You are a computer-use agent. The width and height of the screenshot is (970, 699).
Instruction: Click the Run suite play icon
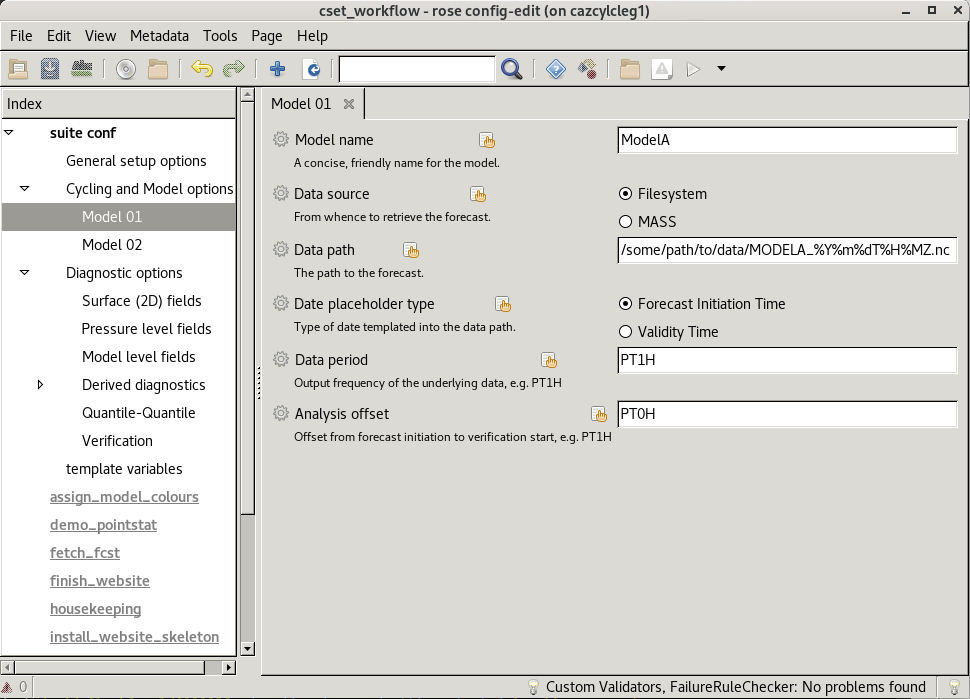[693, 69]
